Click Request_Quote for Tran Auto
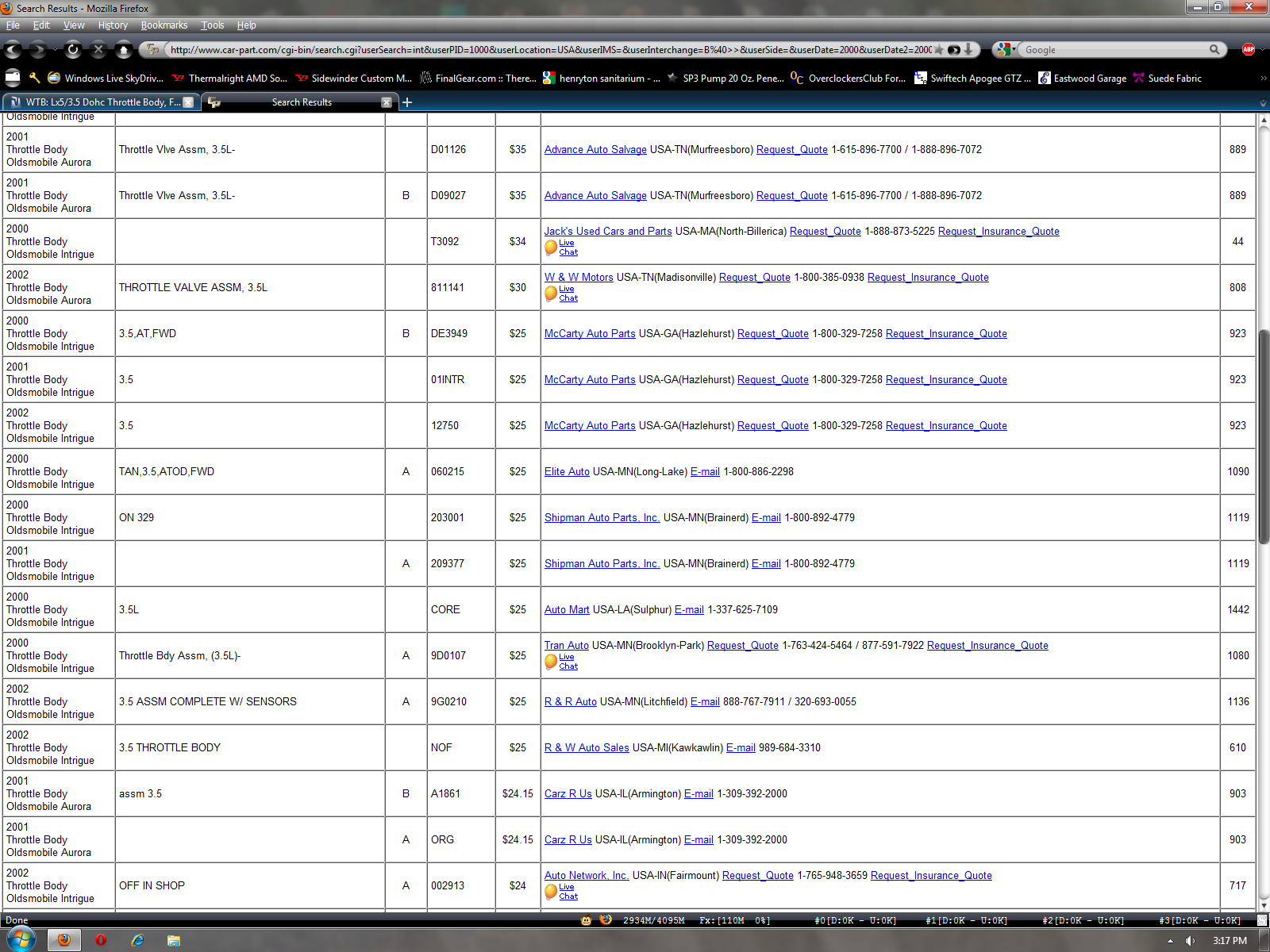Viewport: 1270px width, 952px height. click(x=743, y=645)
